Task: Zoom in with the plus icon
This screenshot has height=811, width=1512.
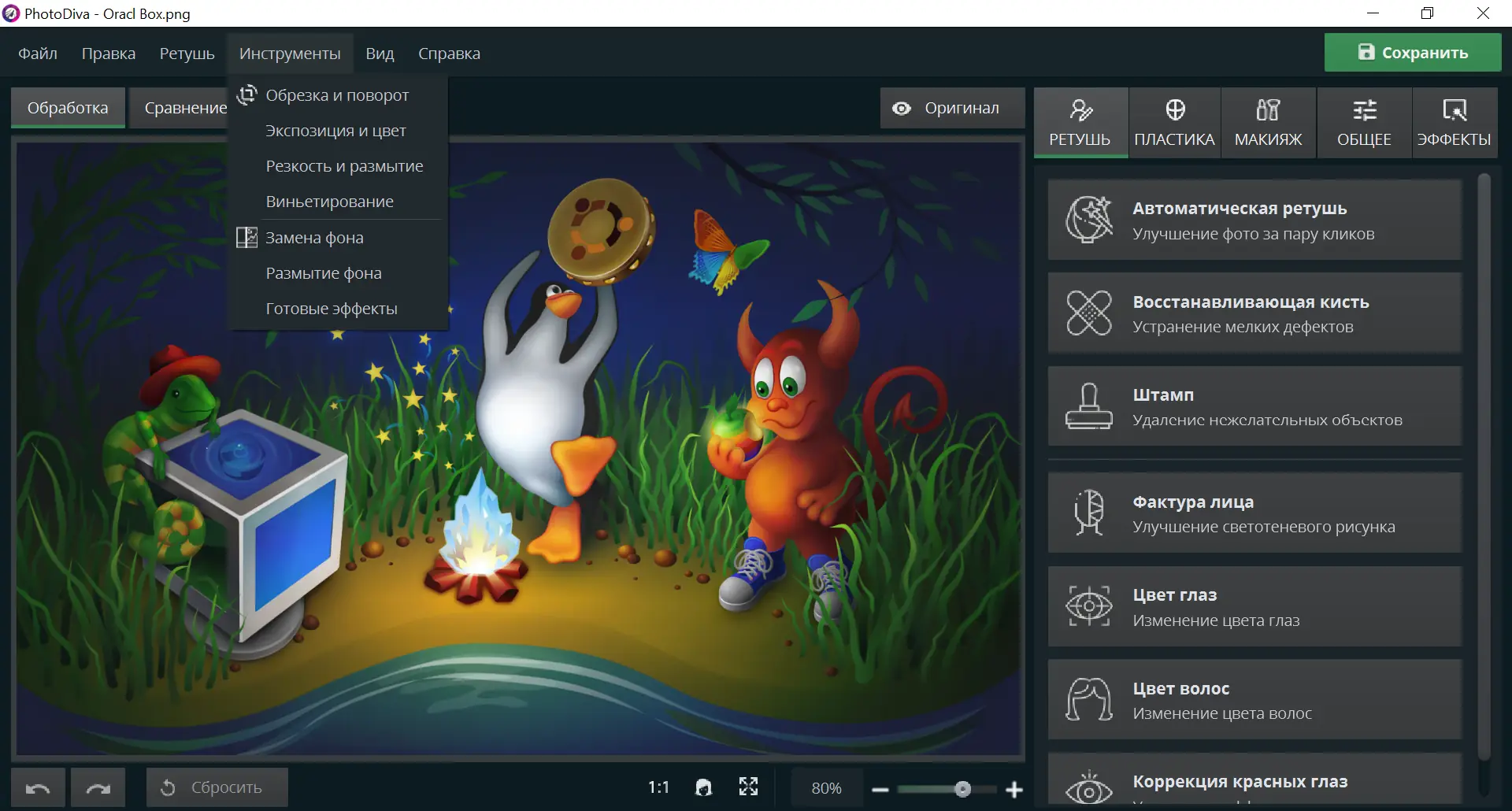Action: pos(1014,789)
